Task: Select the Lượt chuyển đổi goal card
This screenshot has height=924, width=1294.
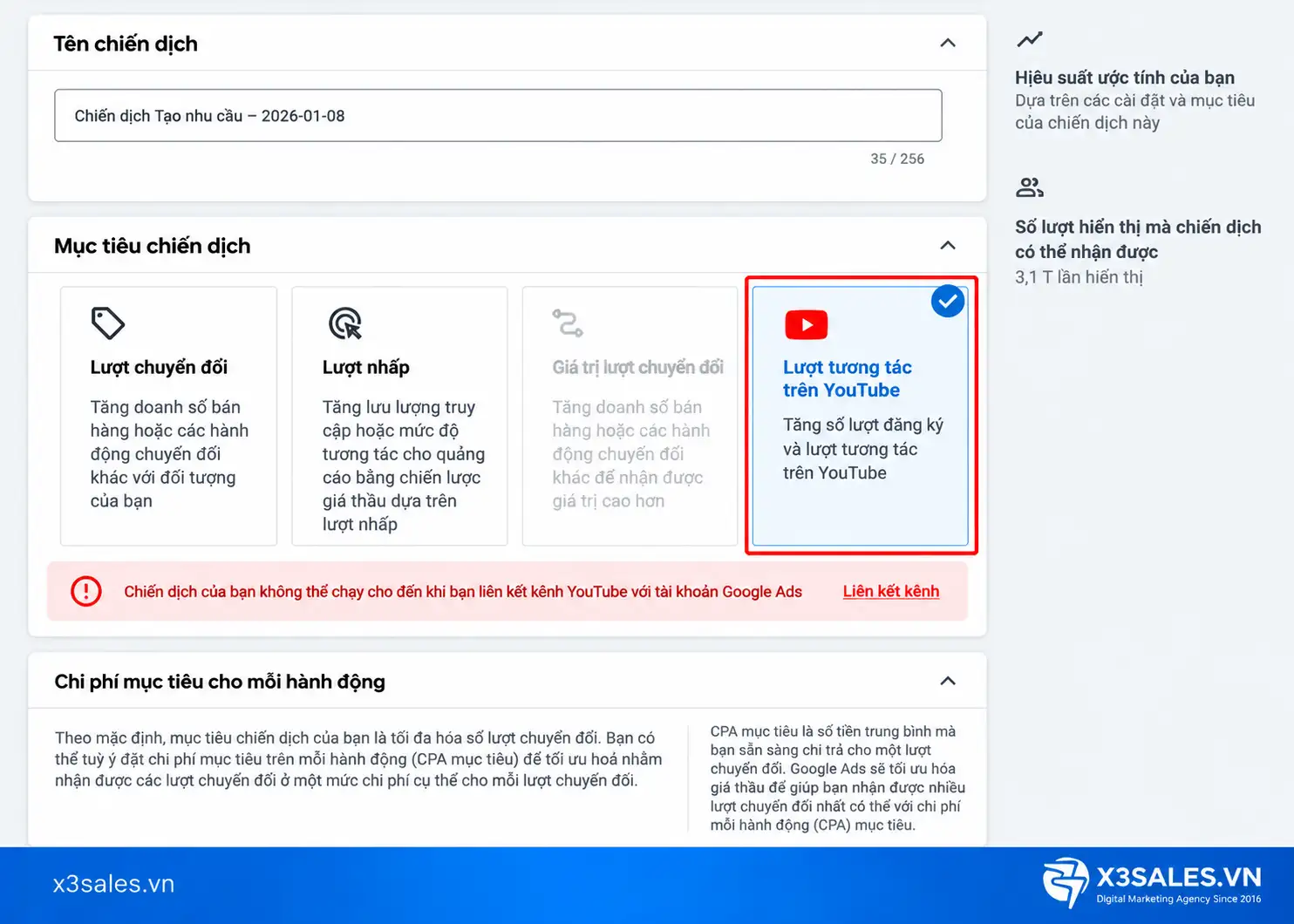Action: pos(168,416)
